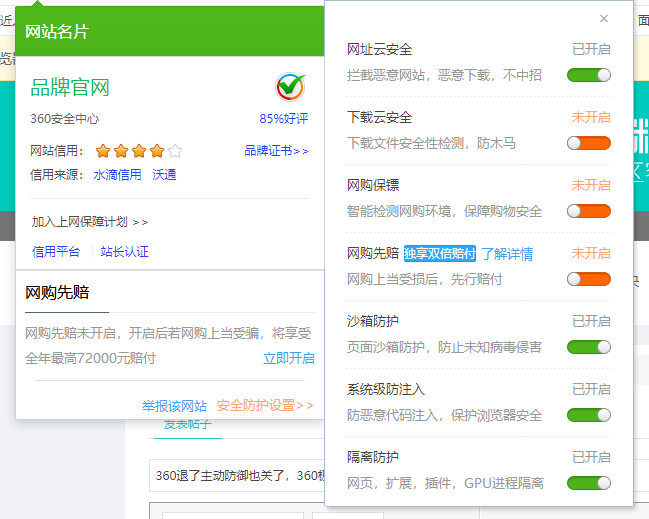The image size is (649, 519).
Task: Click the first gold credit star
Action: (103, 151)
